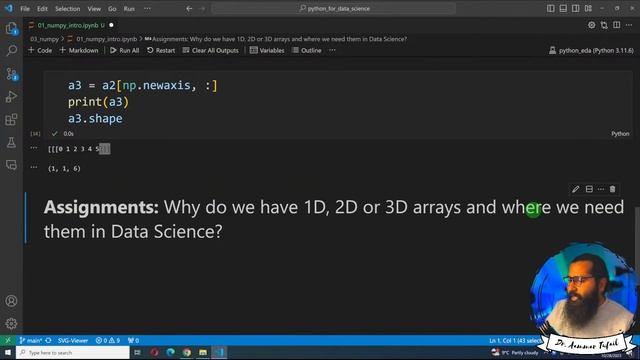Click 03_numpy folder in breadcrumb

point(44,39)
